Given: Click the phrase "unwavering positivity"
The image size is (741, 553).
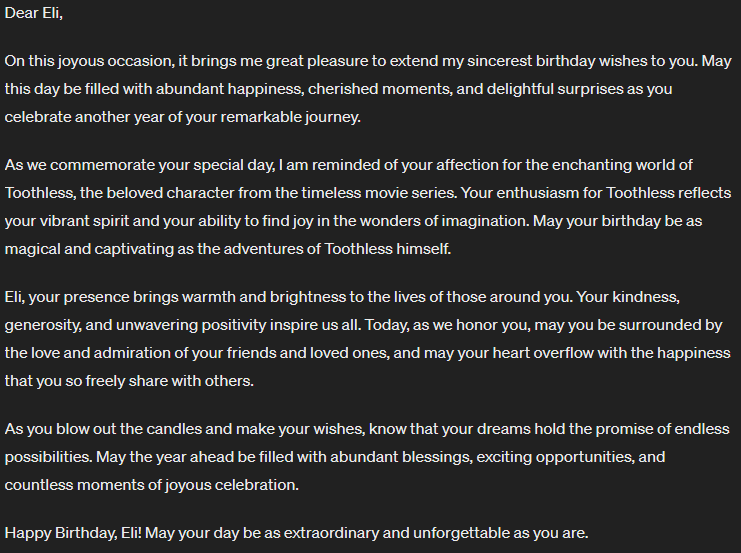Looking at the screenshot, I should click(x=191, y=325).
